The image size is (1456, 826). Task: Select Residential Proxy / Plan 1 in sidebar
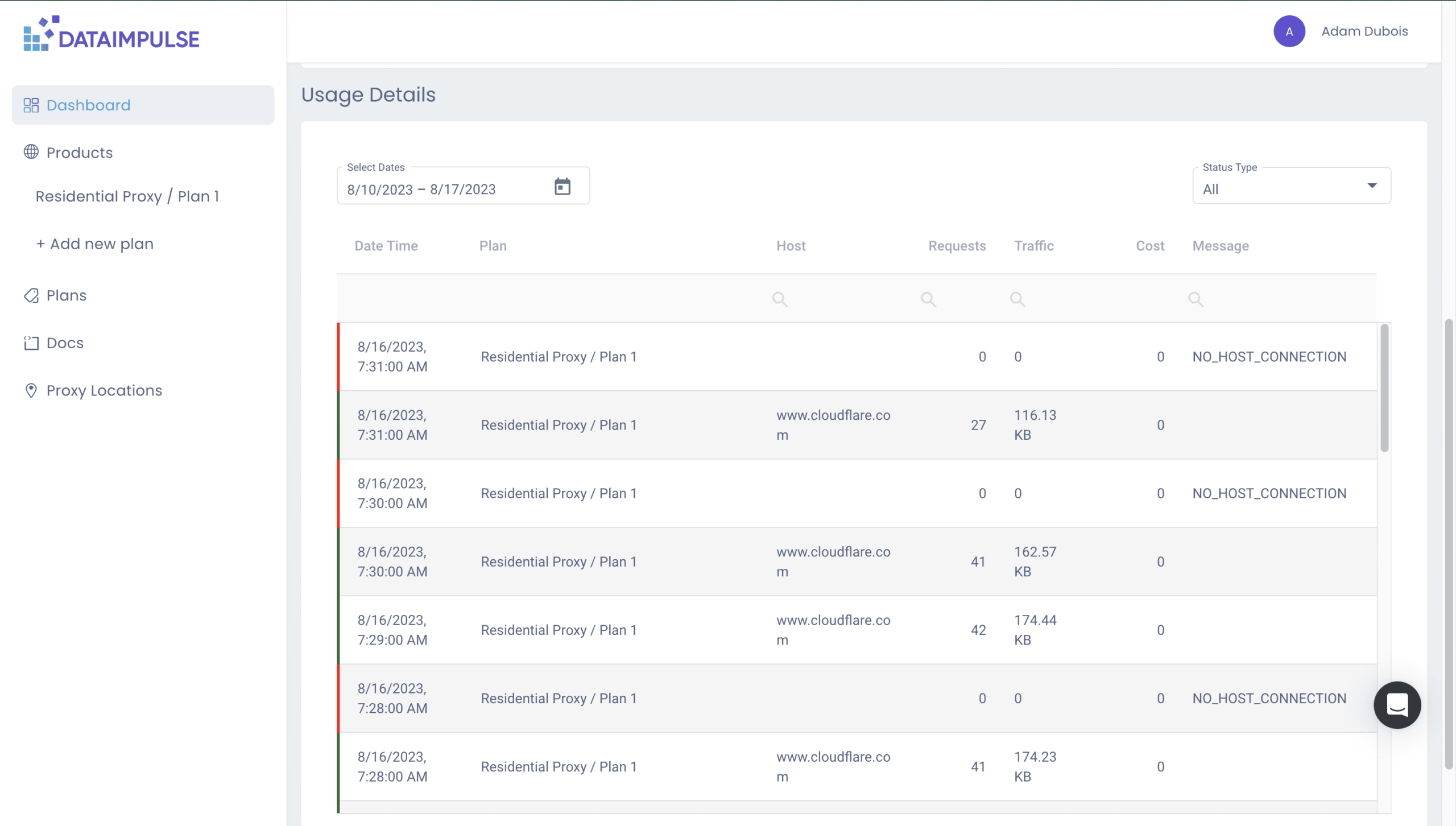coord(127,196)
